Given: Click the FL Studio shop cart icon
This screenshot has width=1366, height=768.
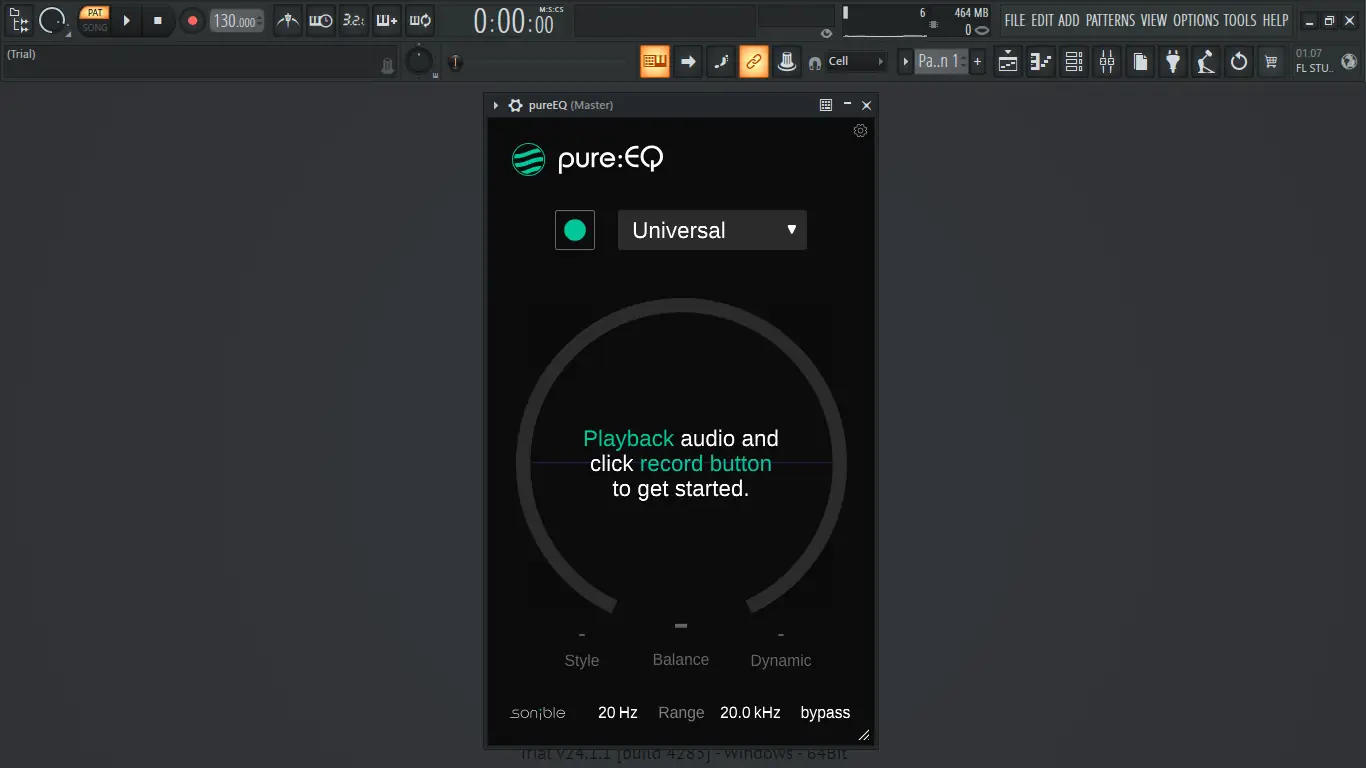Looking at the screenshot, I should click(1271, 61).
